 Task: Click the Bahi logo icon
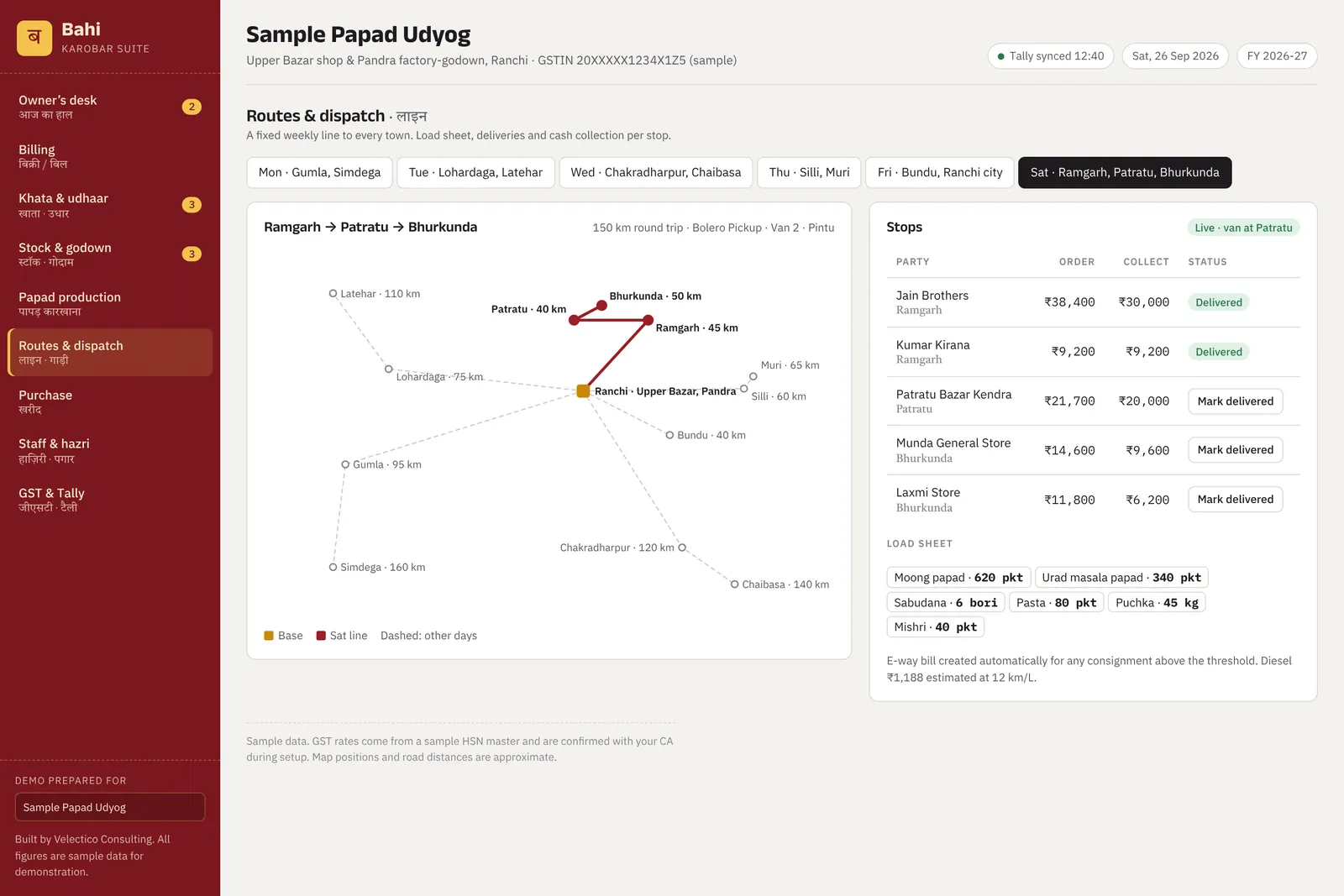tap(34, 38)
